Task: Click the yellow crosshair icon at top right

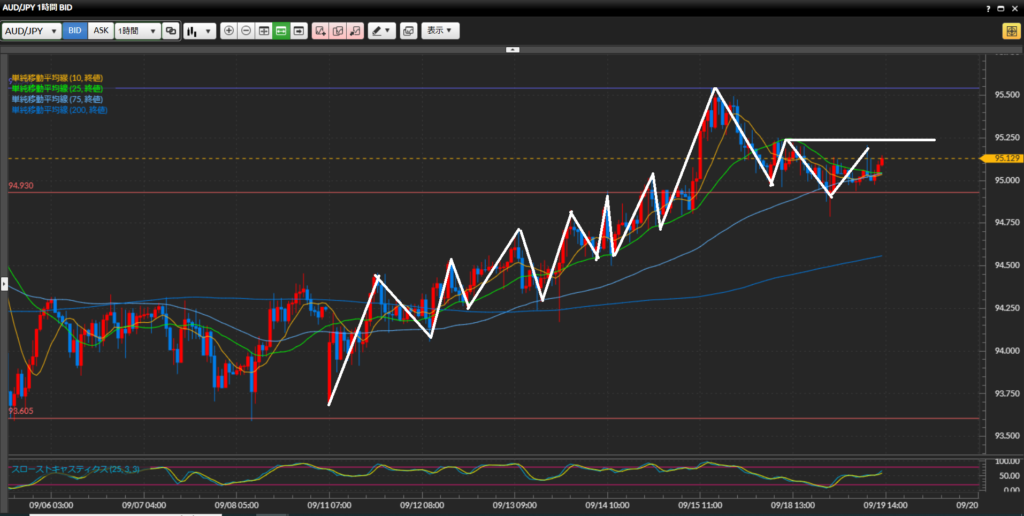Action: [1010, 31]
